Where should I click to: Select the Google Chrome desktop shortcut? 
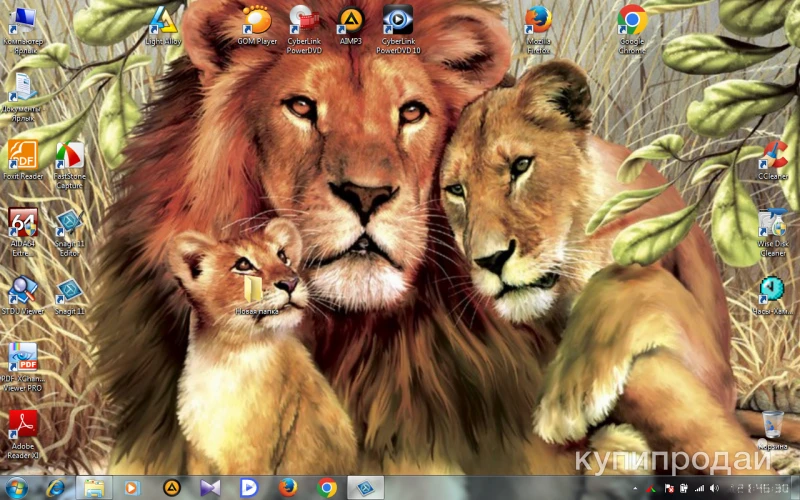(x=632, y=20)
